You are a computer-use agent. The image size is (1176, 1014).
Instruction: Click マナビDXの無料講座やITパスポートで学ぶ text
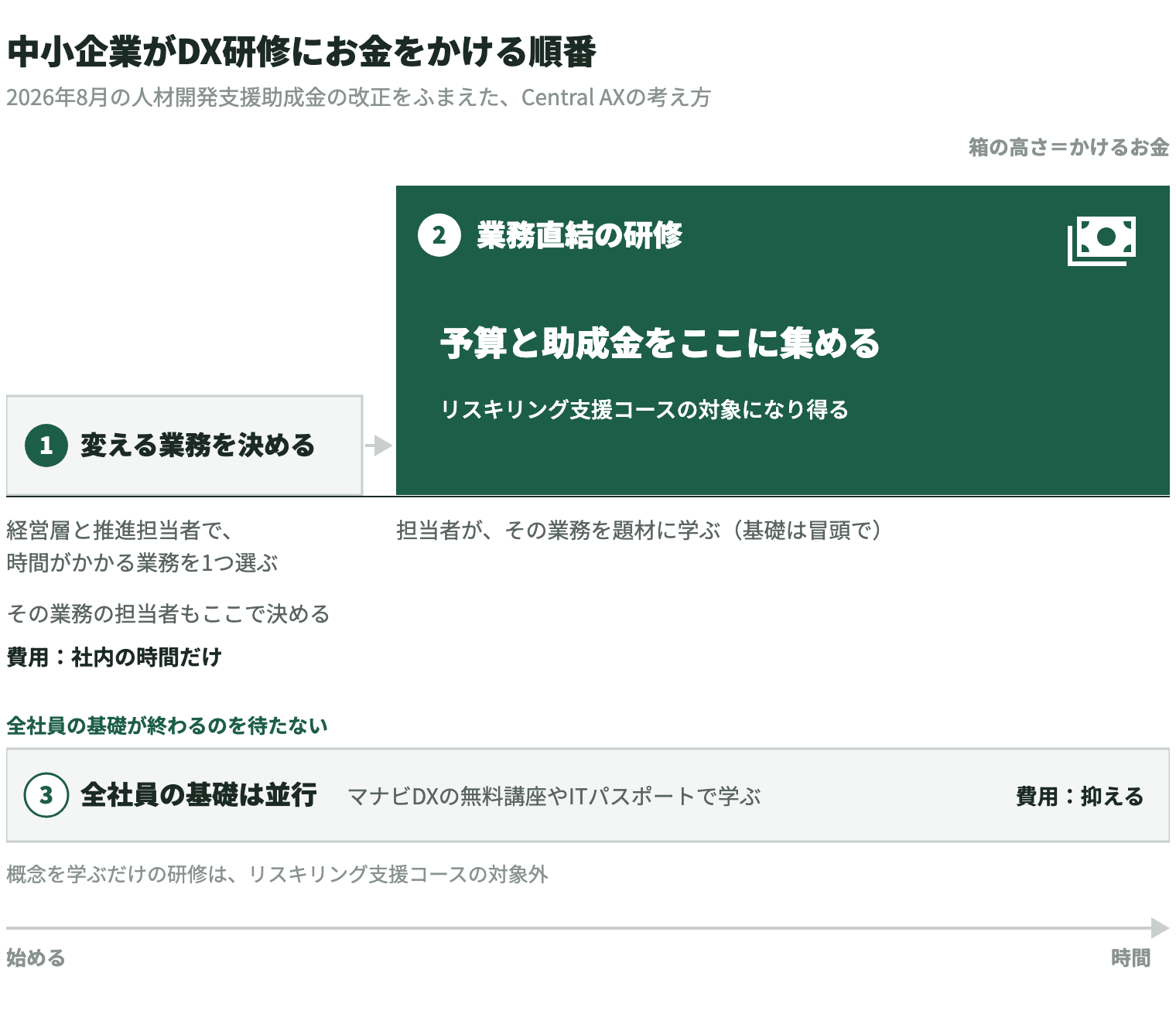554,796
